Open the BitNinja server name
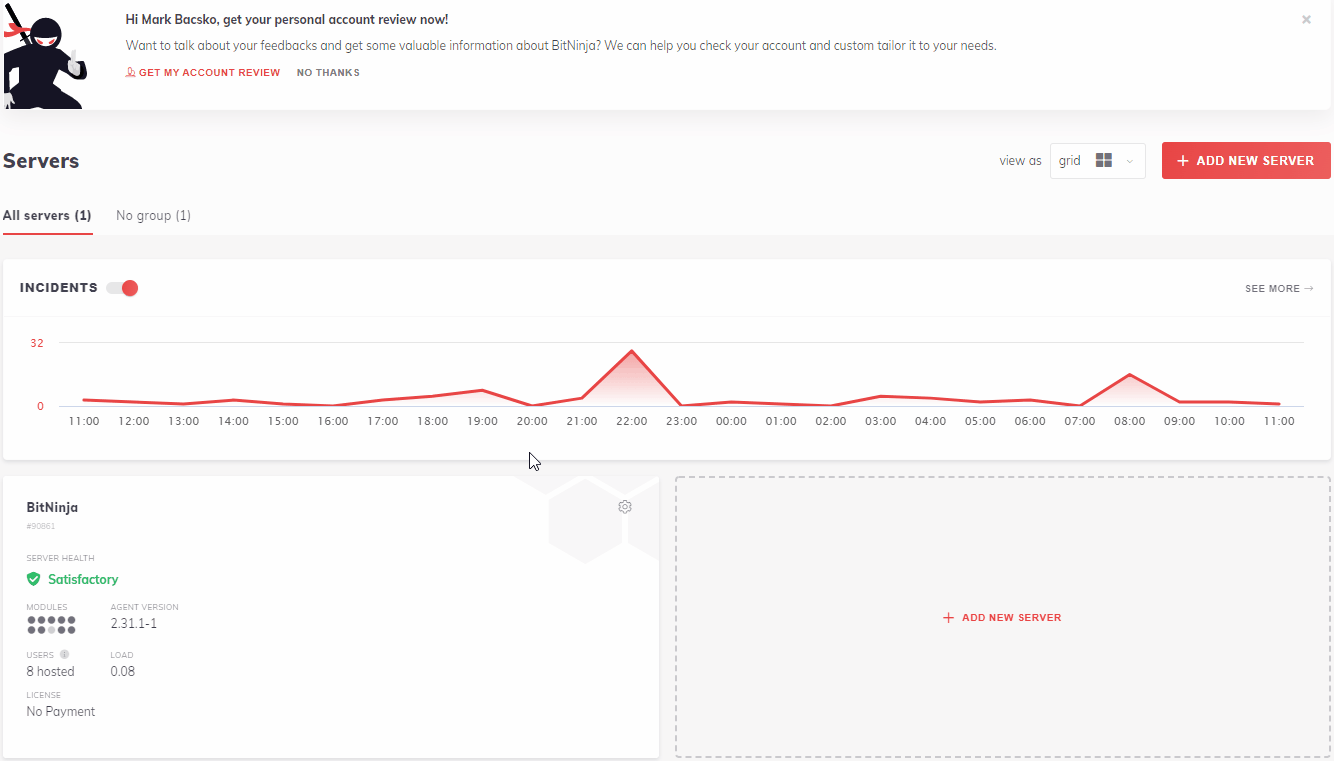Image resolution: width=1334 pixels, height=761 pixels. [x=52, y=507]
